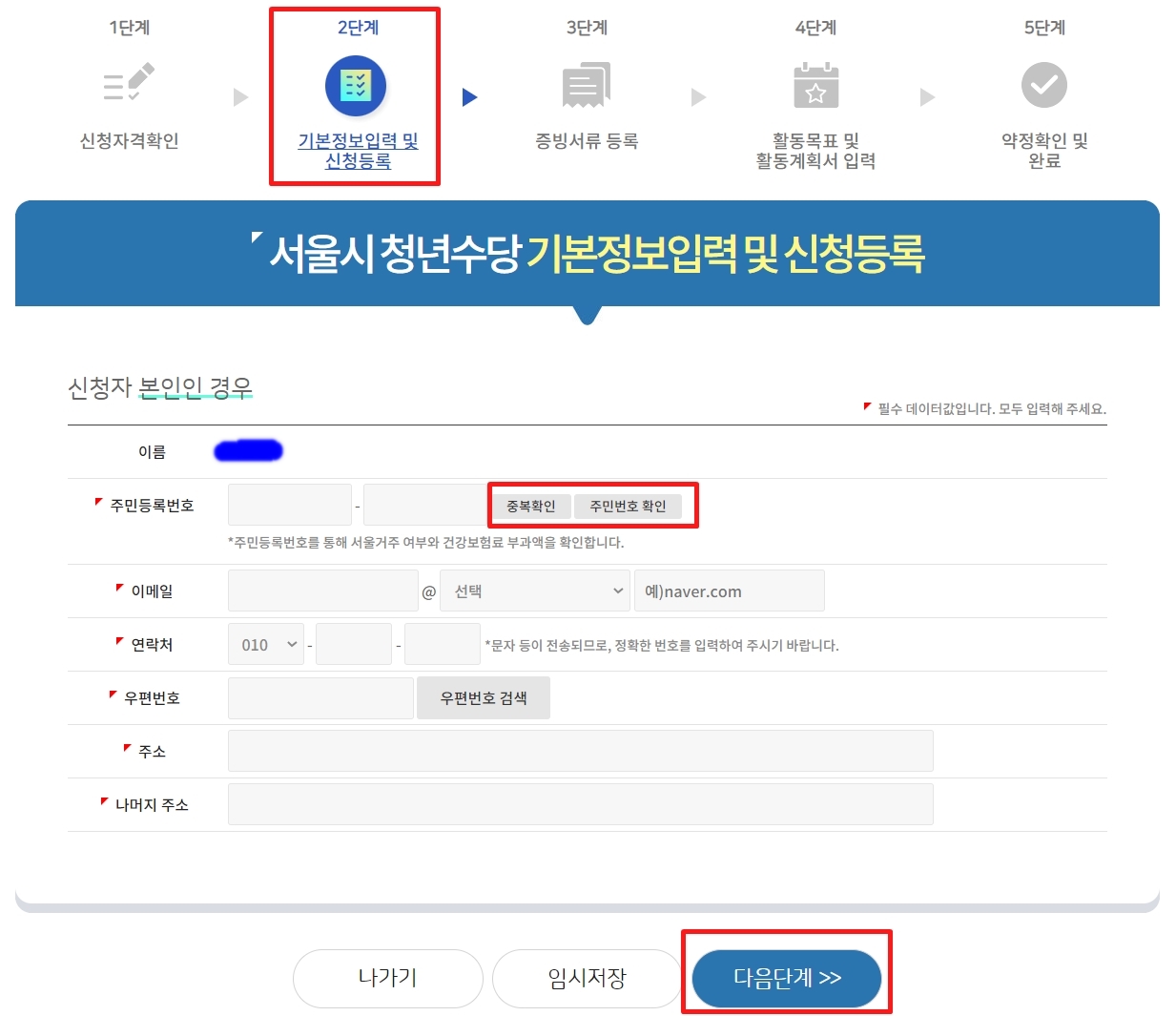The width and height of the screenshot is (1176, 1016).
Task: Click the 나가기 button
Action: pos(388,978)
